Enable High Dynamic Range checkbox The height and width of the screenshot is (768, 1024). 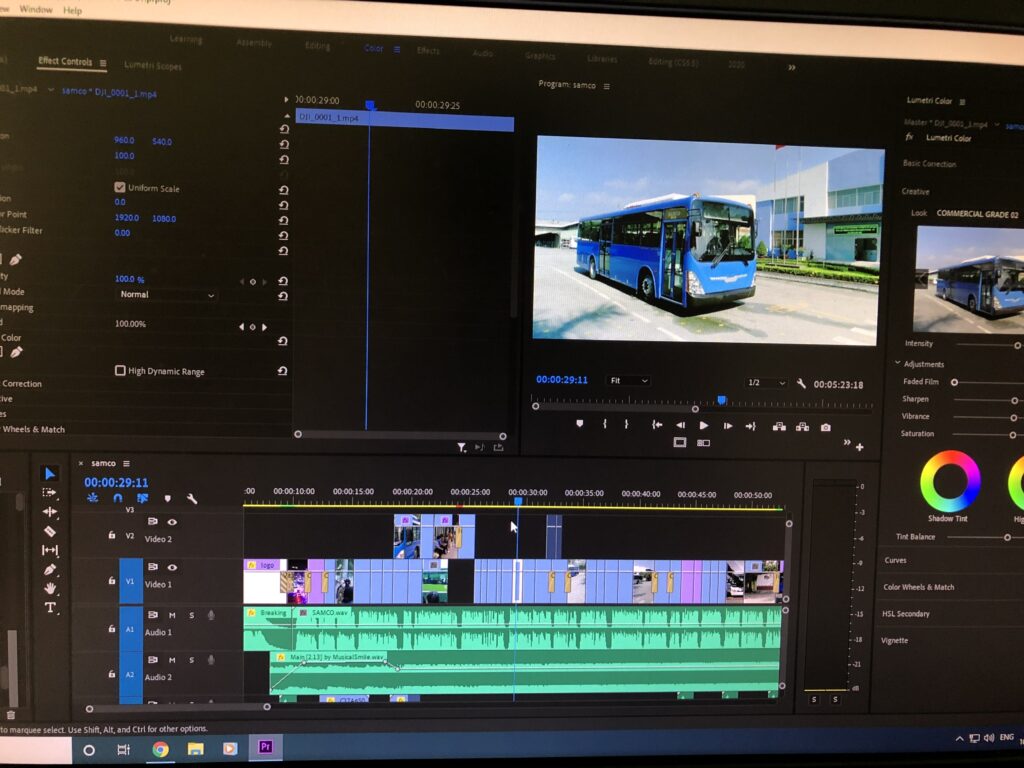click(120, 370)
